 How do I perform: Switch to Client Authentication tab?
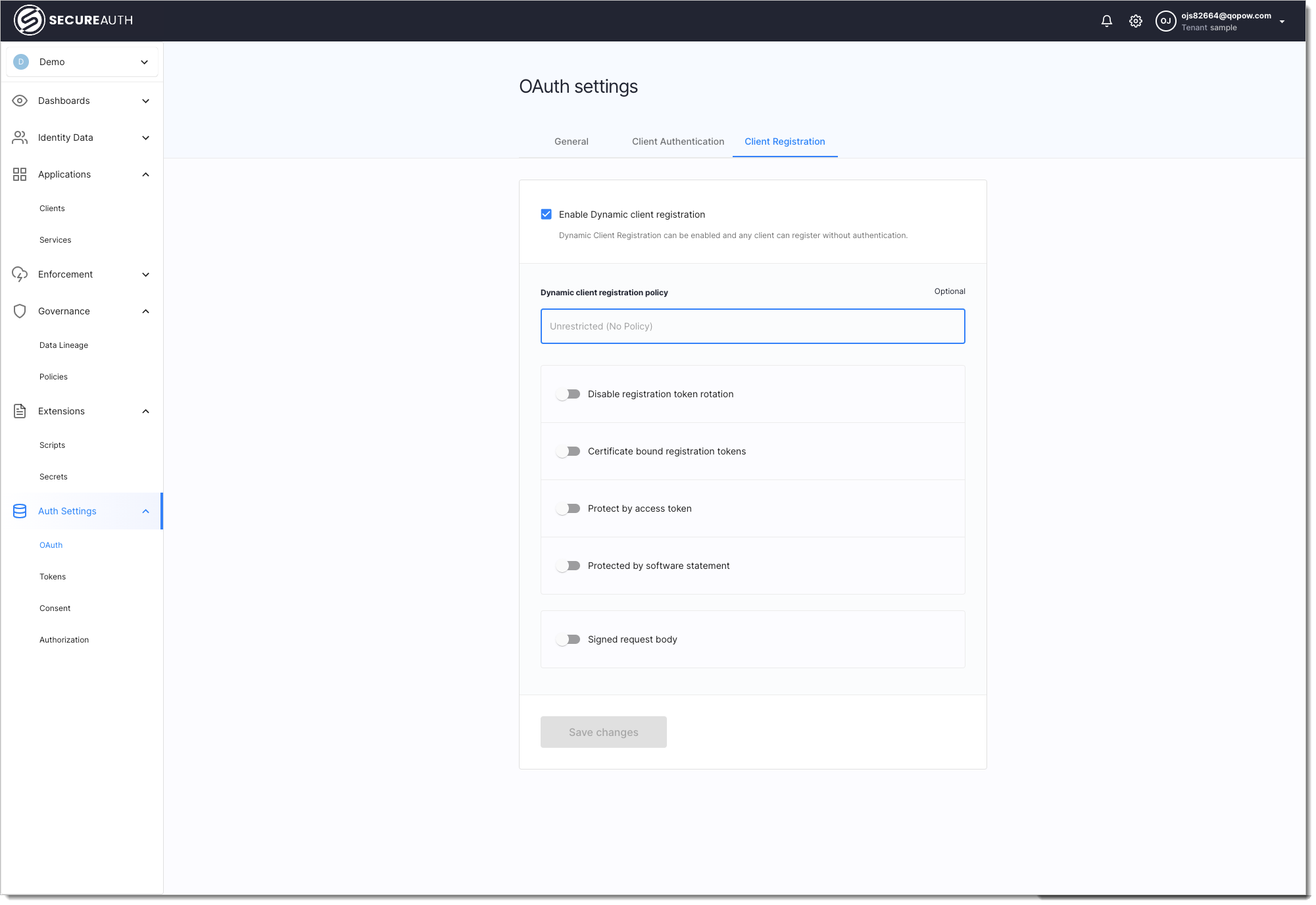tap(679, 141)
